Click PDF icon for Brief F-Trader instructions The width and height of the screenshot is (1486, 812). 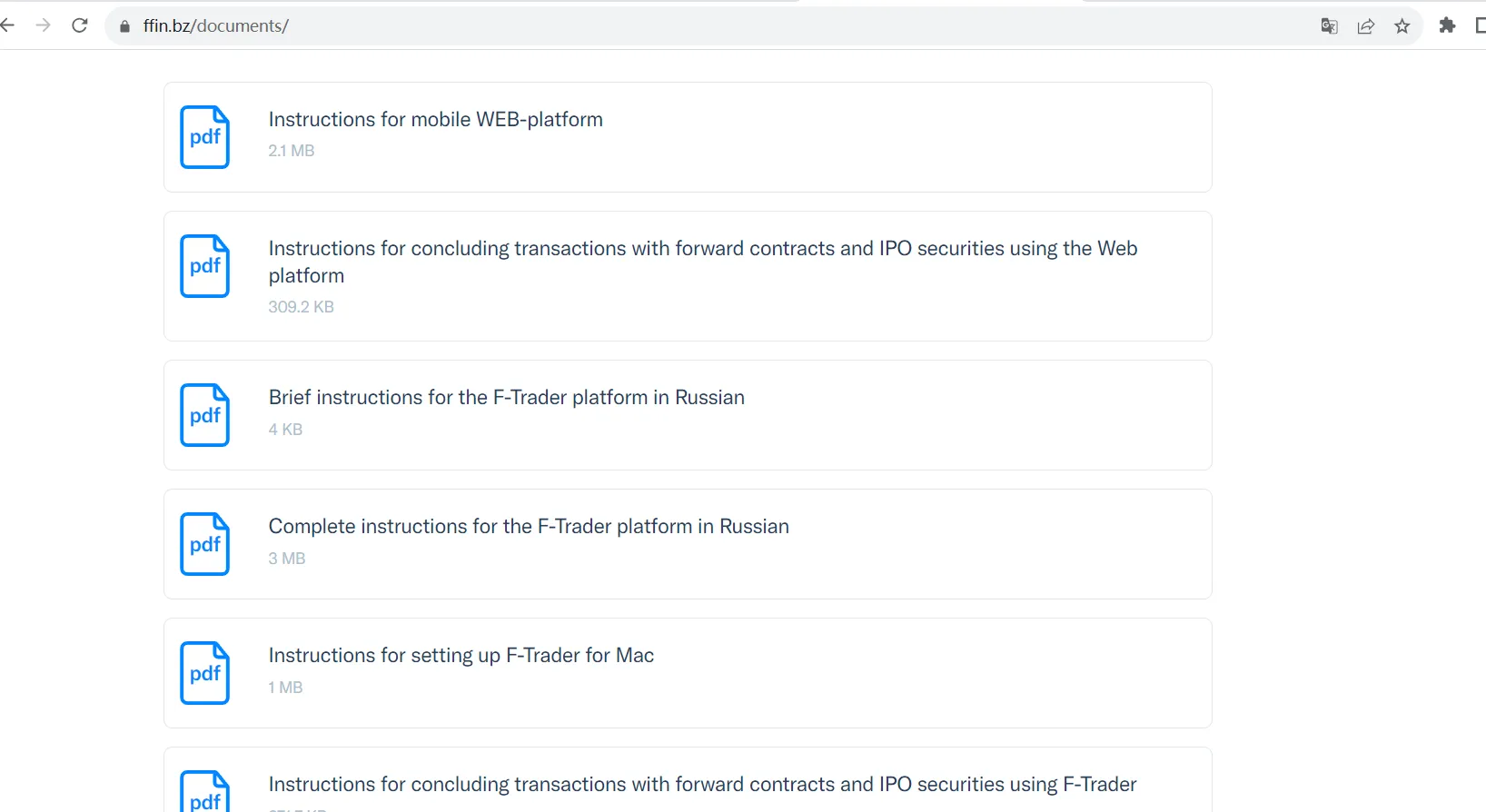pos(204,415)
